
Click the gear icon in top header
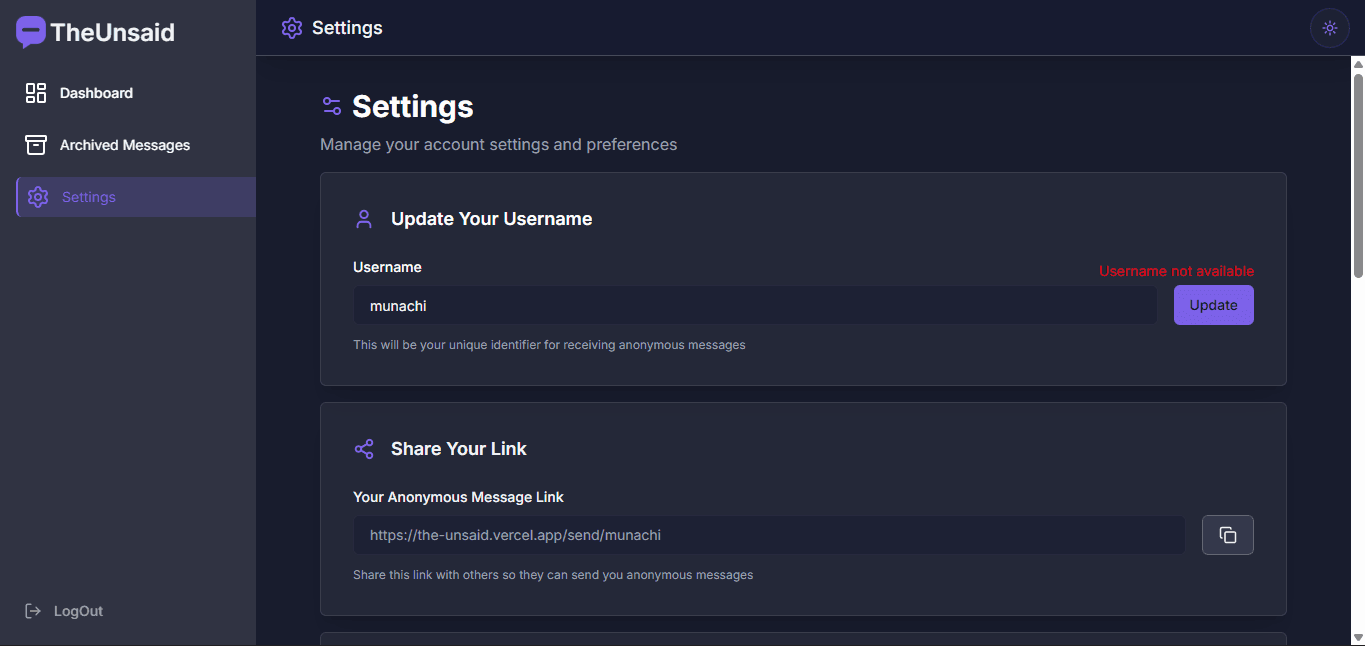[292, 28]
